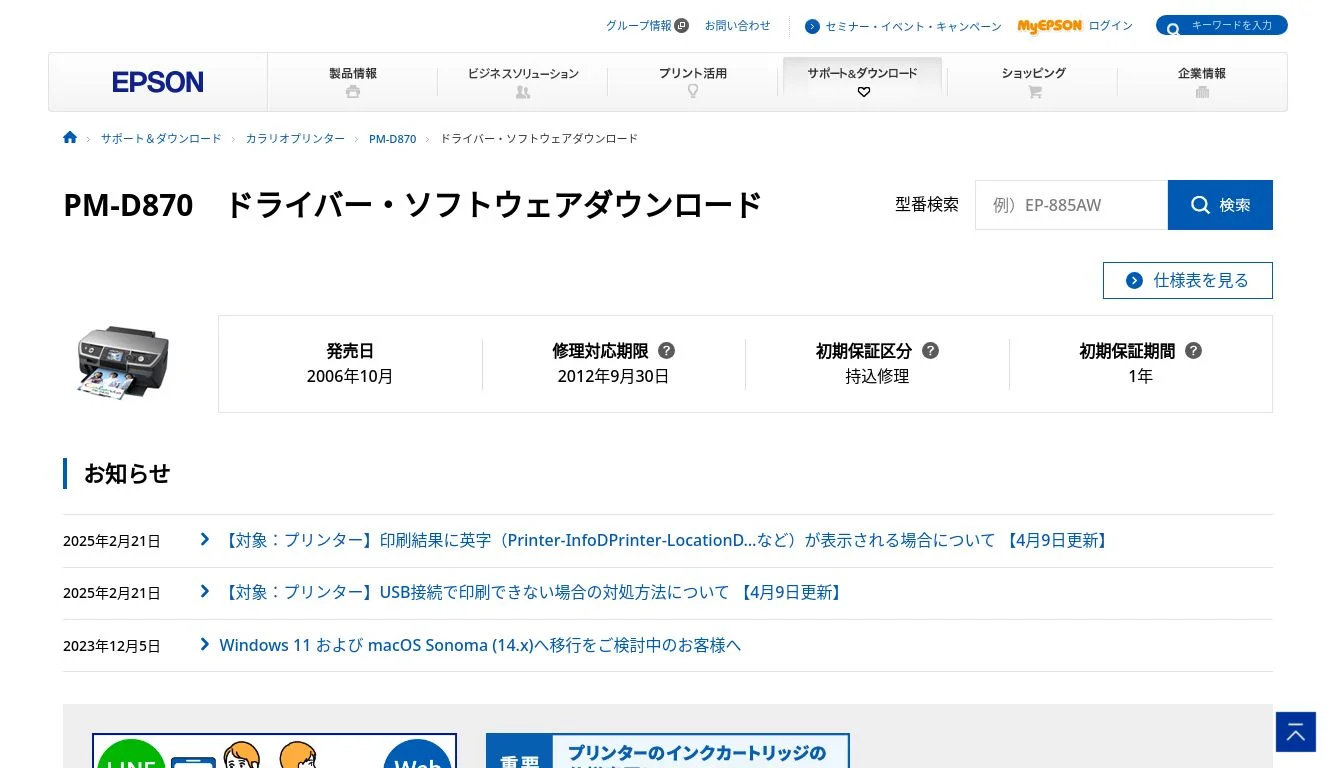Click サポート&ダウンロード breadcrumb link
This screenshot has width=1336, height=768.
(161, 139)
